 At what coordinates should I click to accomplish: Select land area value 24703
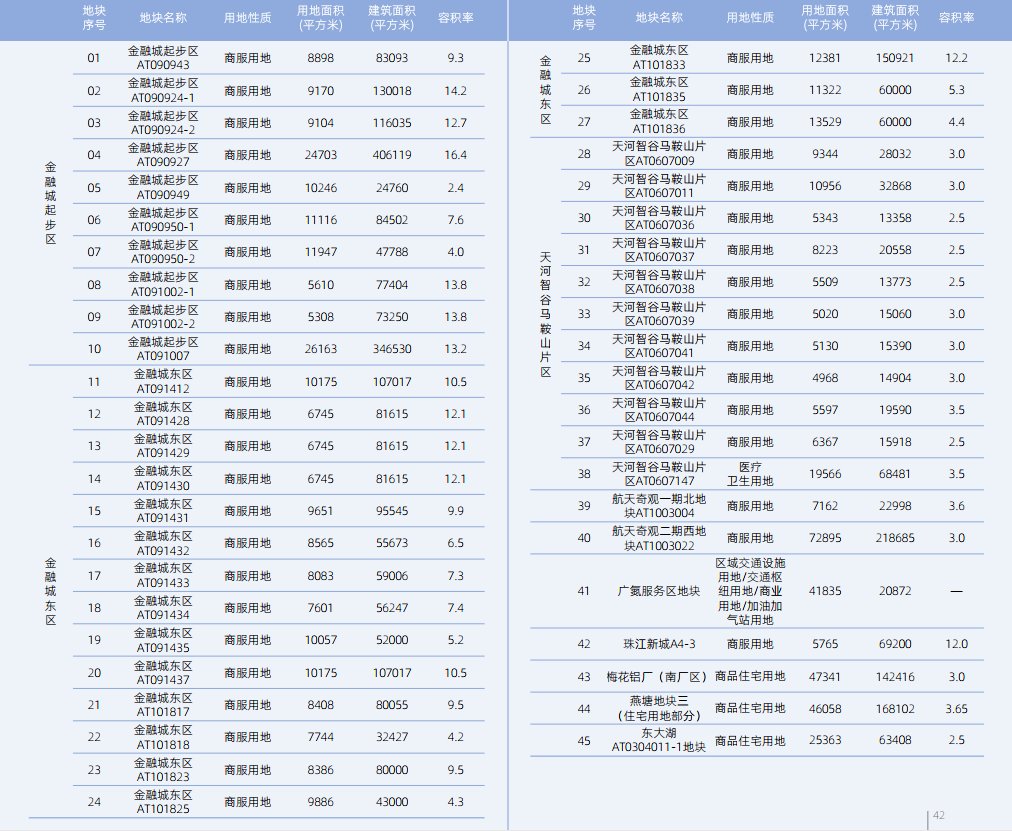coord(321,155)
